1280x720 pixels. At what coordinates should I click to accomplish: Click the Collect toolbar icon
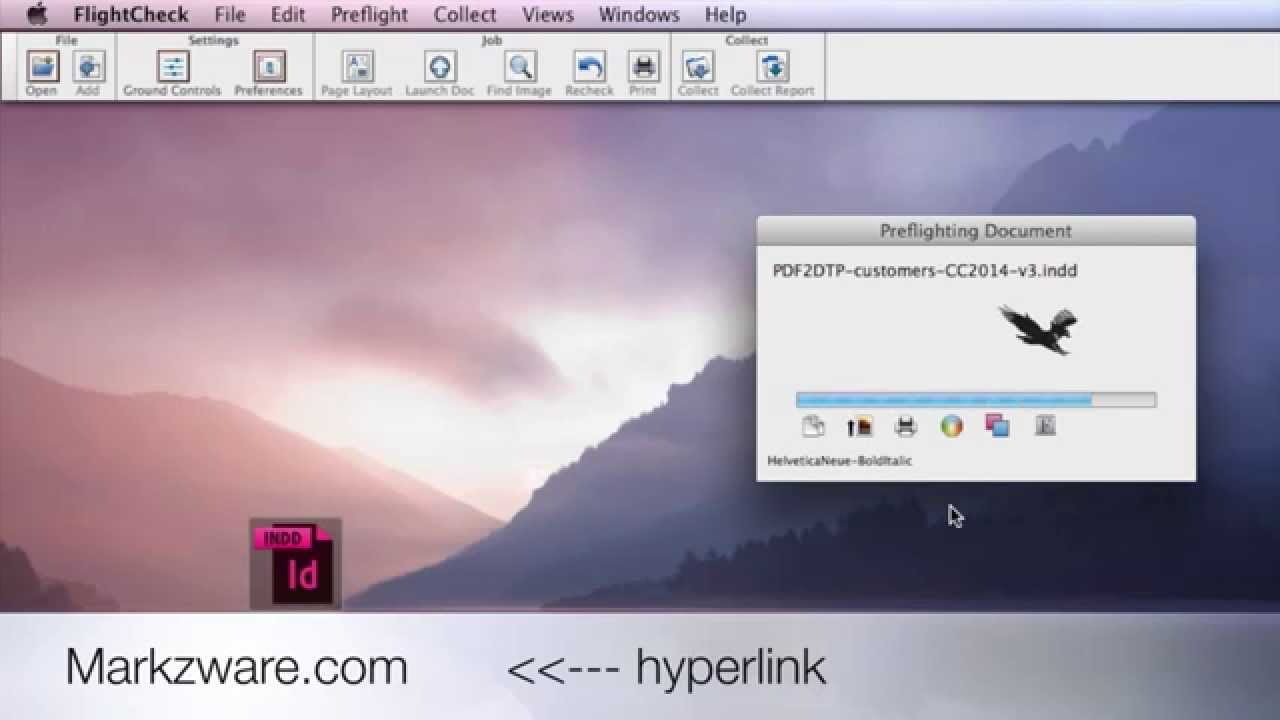pos(698,67)
